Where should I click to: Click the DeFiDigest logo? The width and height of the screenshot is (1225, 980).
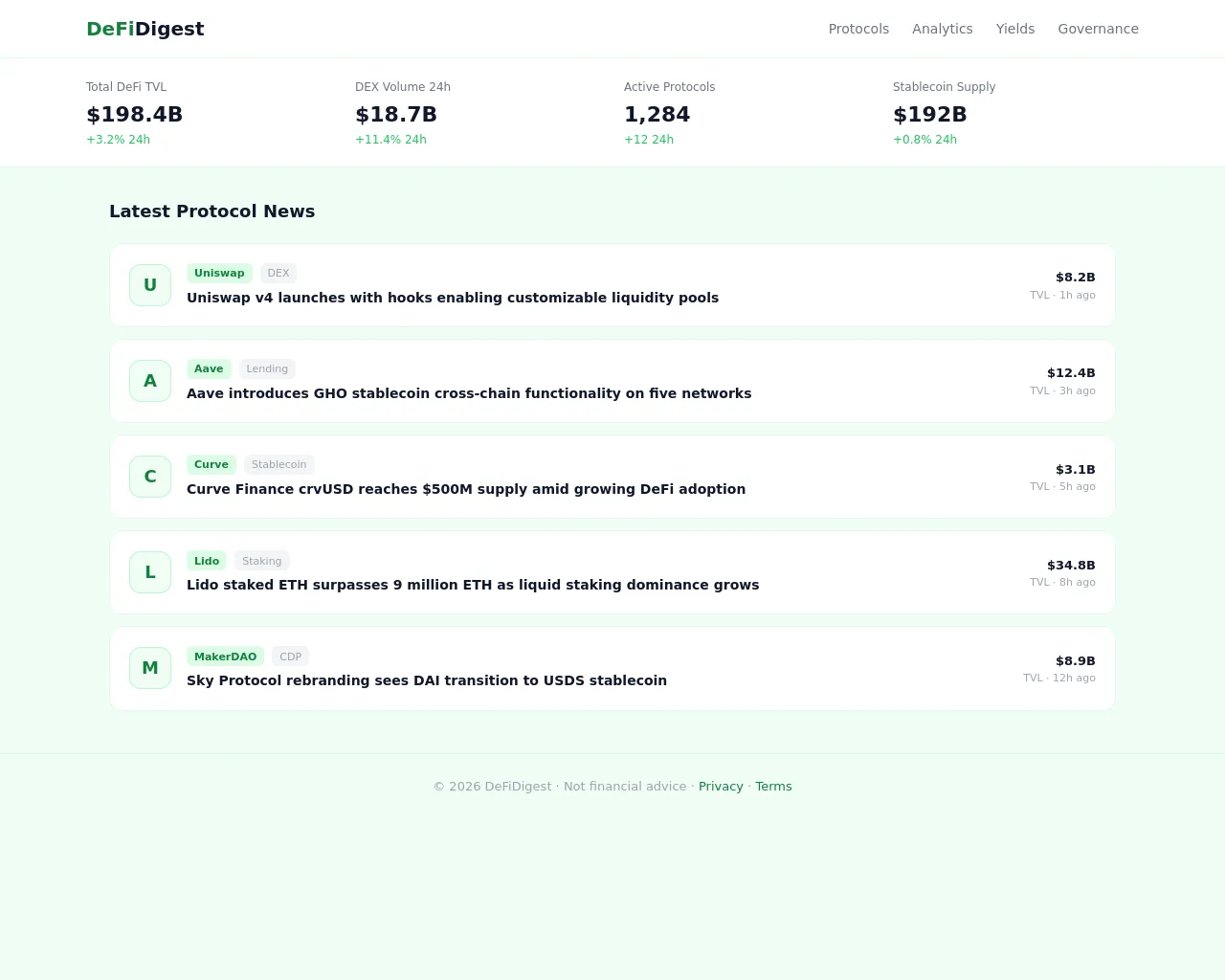145,29
